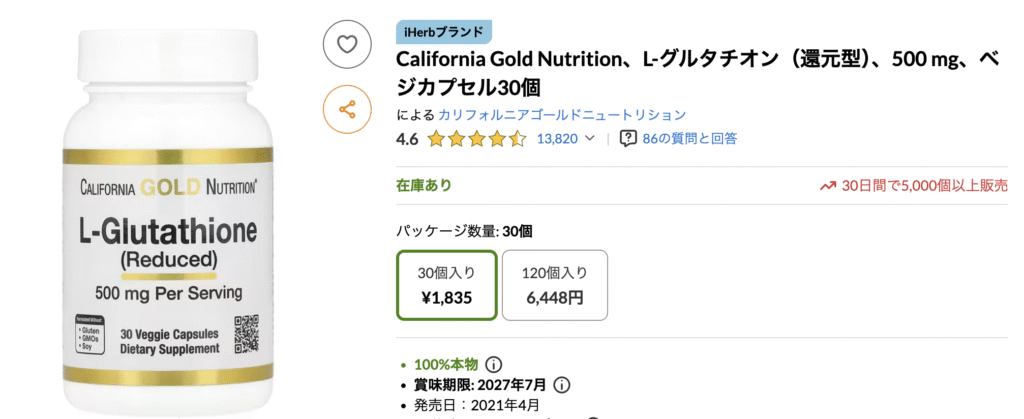Click 30日間で5,000個以上販売 sales notice
Viewport: 1024px width, 419px height.
click(x=924, y=185)
